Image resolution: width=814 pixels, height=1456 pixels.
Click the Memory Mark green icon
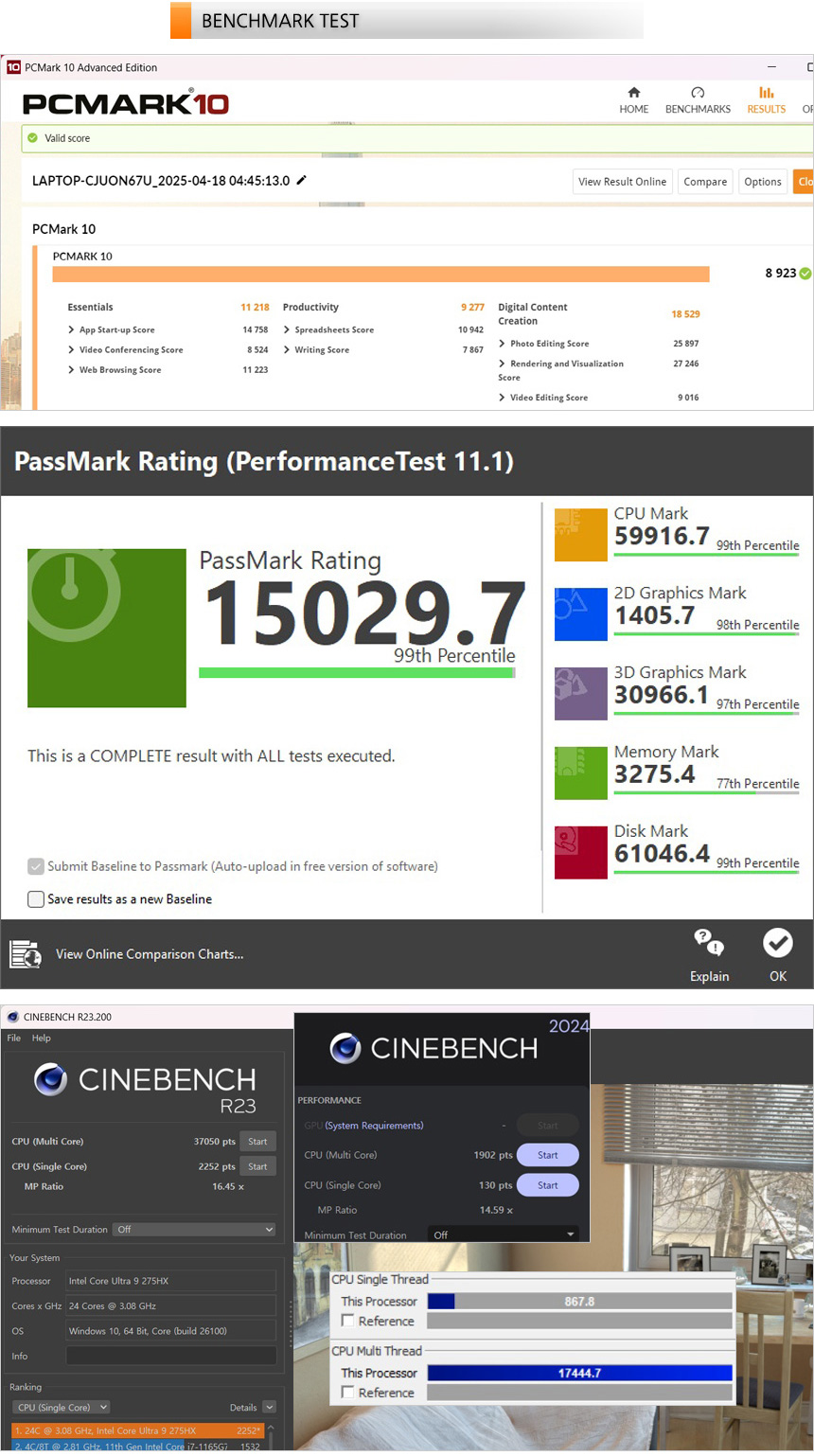tap(580, 773)
